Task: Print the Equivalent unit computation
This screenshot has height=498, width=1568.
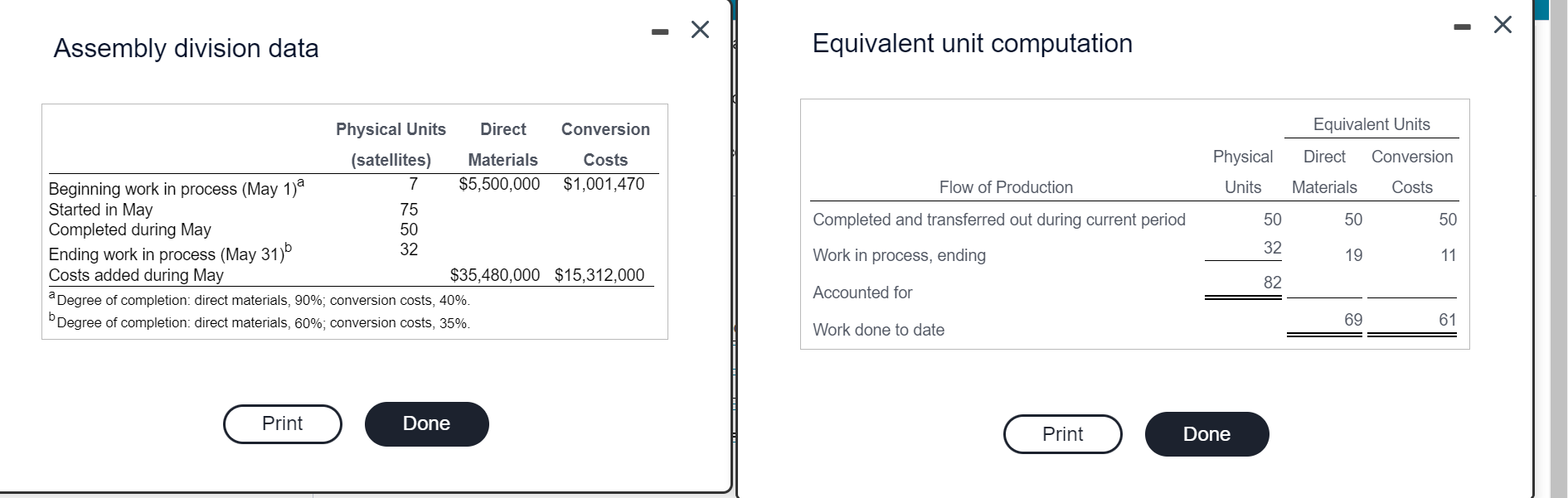Action: point(1063,434)
